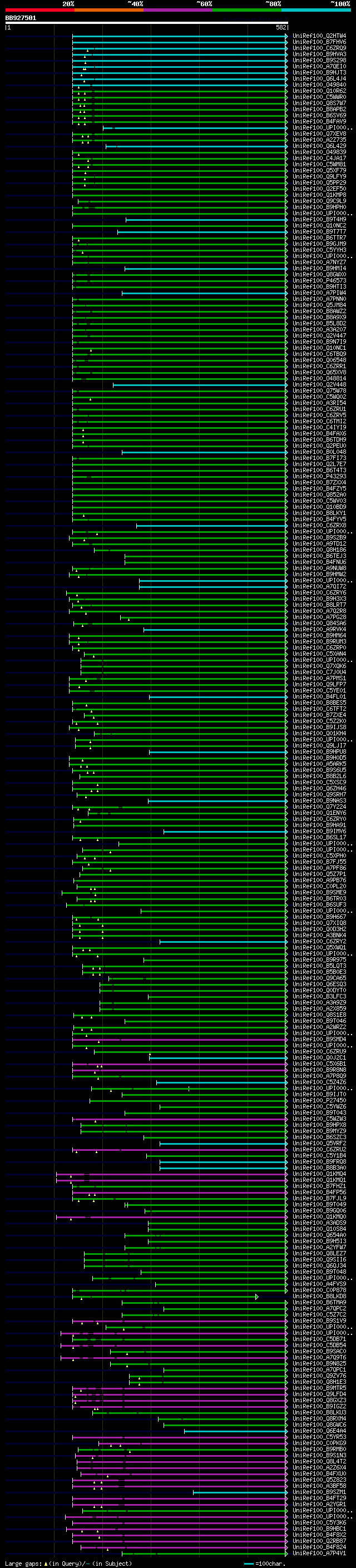The image size is (356, 1568).
Task: Select the UniRef100_B6SV69 label
Action: (x=319, y=115)
